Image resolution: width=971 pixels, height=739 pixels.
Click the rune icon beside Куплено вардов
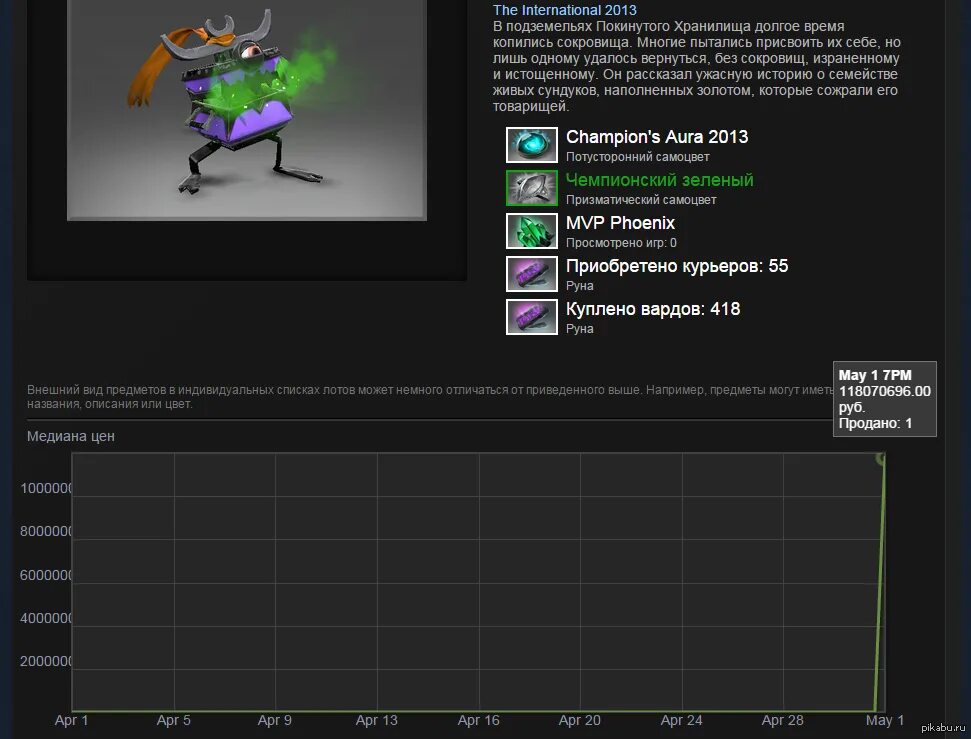pyautogui.click(x=531, y=317)
